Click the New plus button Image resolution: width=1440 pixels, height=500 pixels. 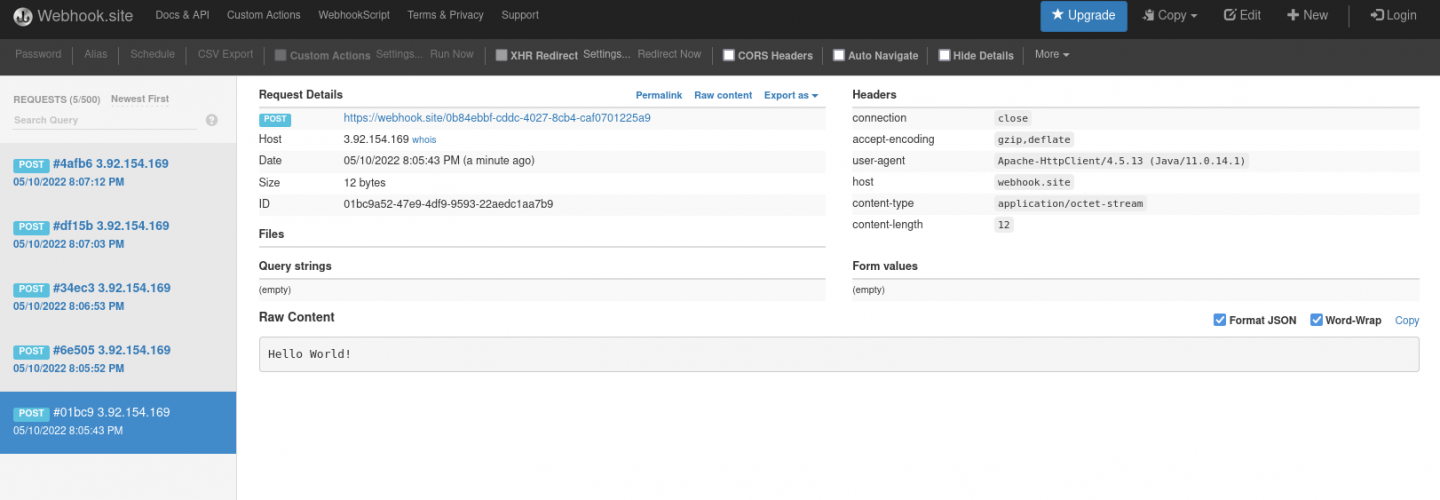coord(1307,16)
